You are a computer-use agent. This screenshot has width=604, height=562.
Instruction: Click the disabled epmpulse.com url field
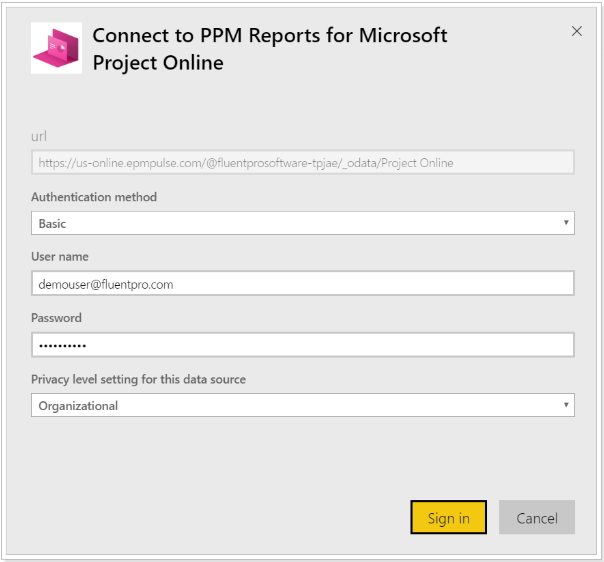pos(303,162)
